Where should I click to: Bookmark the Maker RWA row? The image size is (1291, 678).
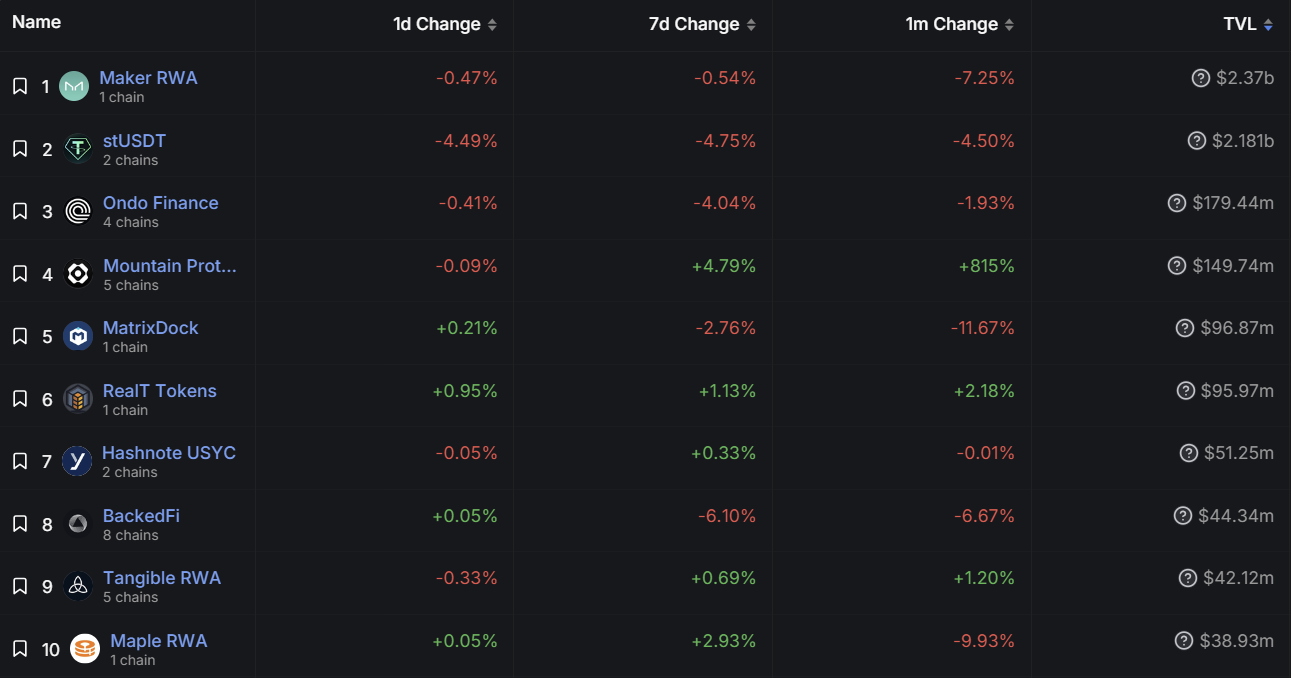pos(20,87)
